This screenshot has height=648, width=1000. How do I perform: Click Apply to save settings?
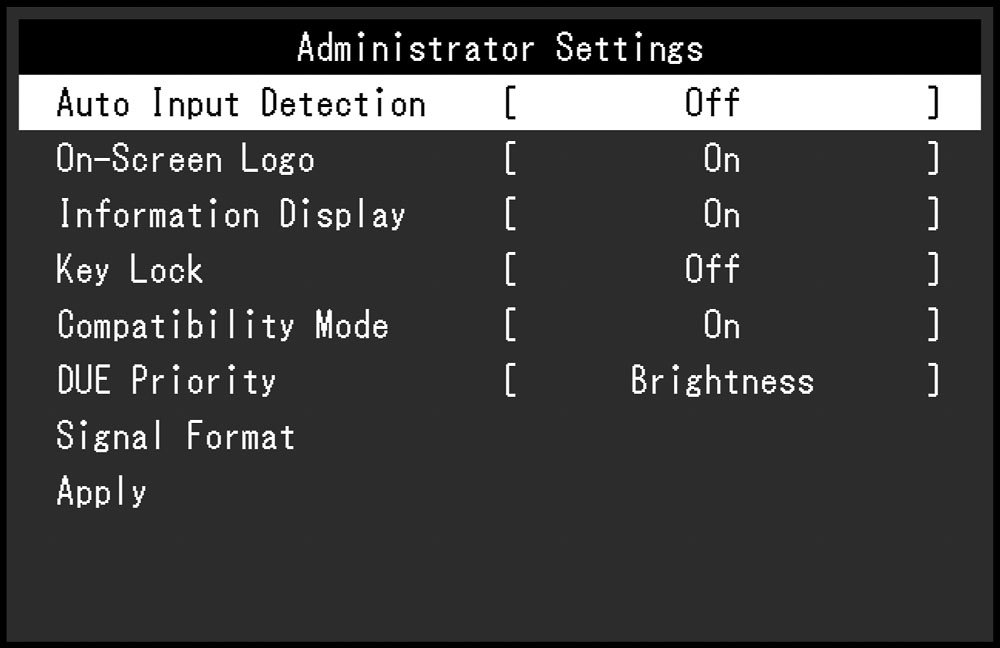click(x=101, y=491)
